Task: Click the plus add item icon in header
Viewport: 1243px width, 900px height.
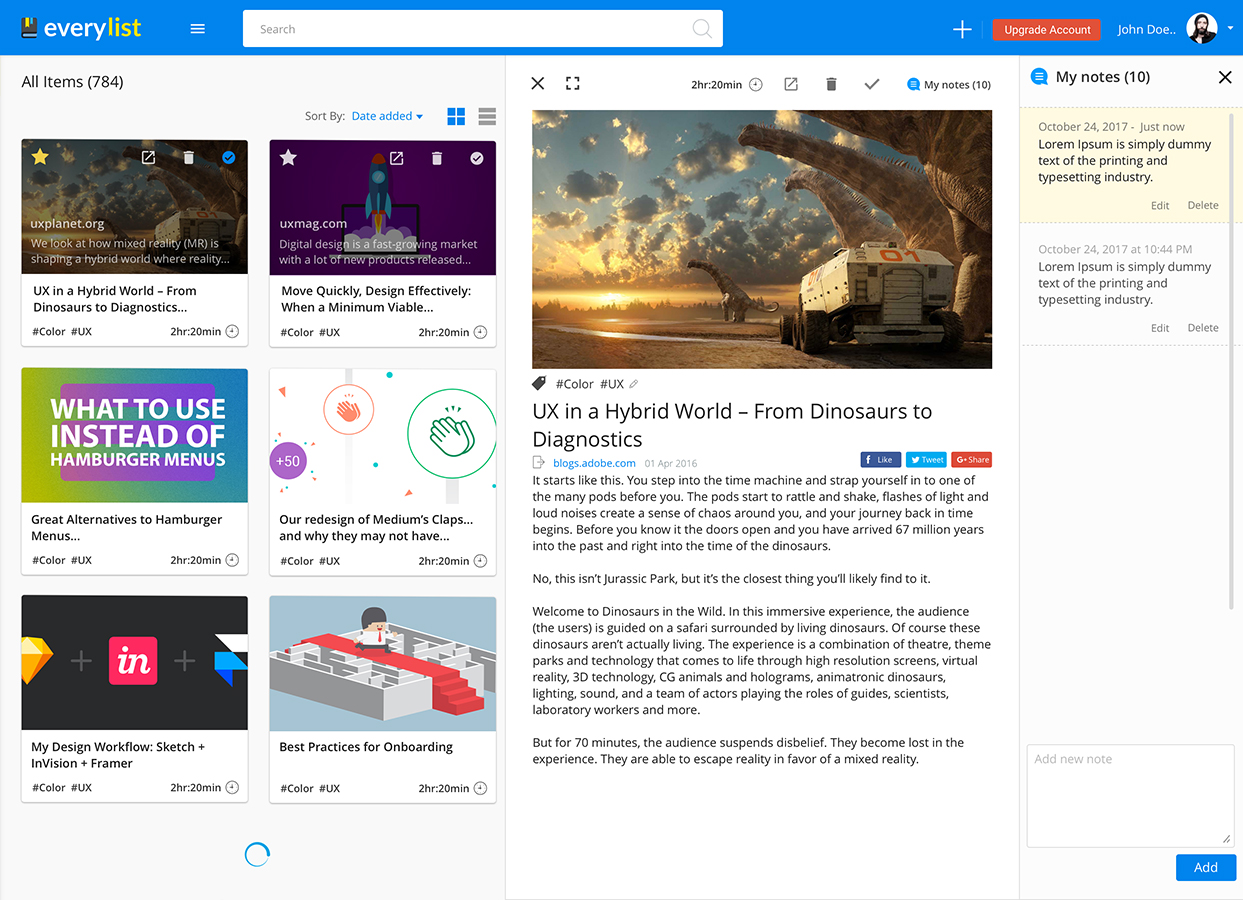Action: point(962,29)
